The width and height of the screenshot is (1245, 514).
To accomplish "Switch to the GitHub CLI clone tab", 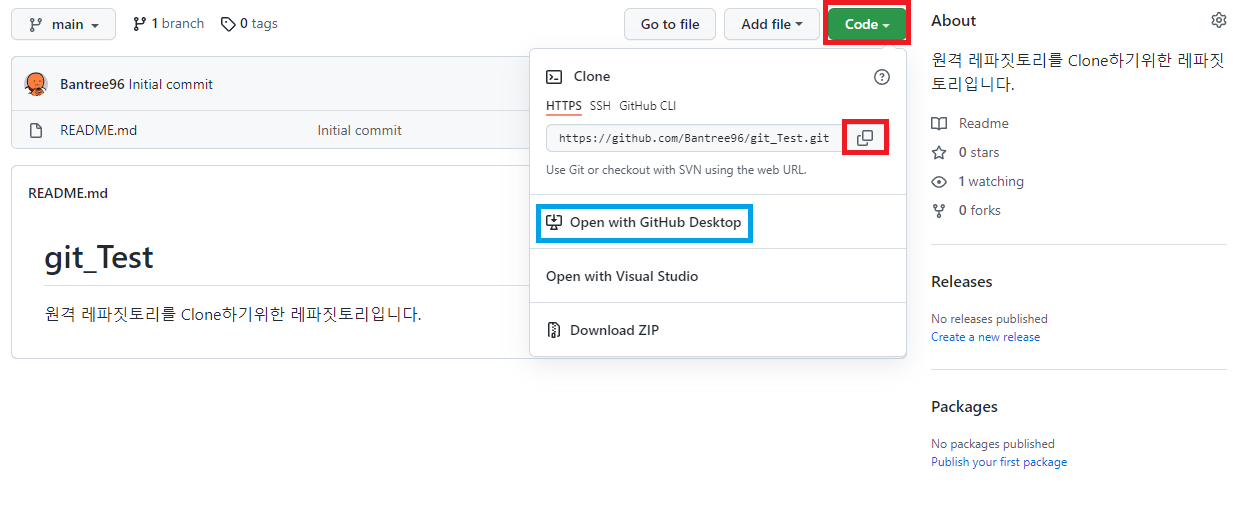I will coord(648,106).
